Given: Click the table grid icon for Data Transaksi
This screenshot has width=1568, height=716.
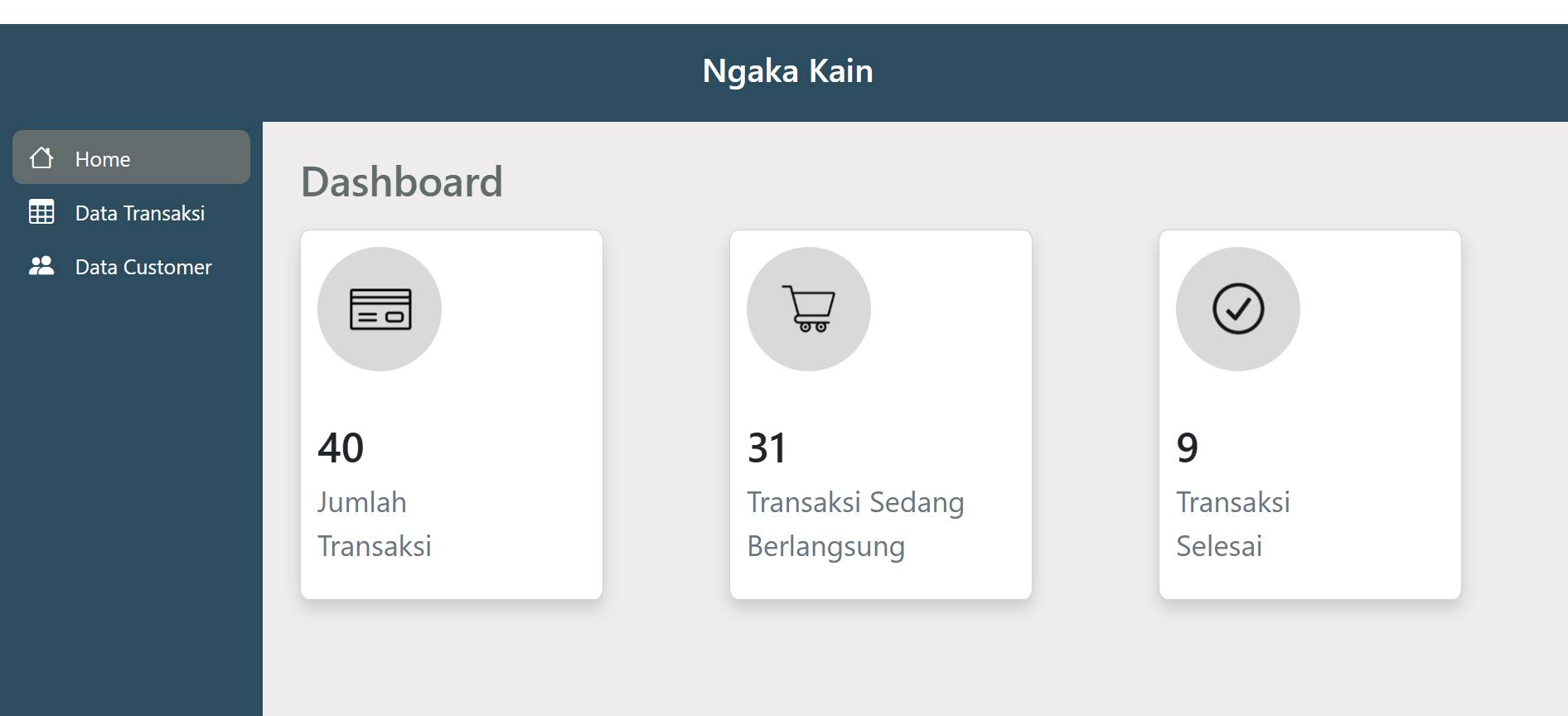Looking at the screenshot, I should 41,212.
